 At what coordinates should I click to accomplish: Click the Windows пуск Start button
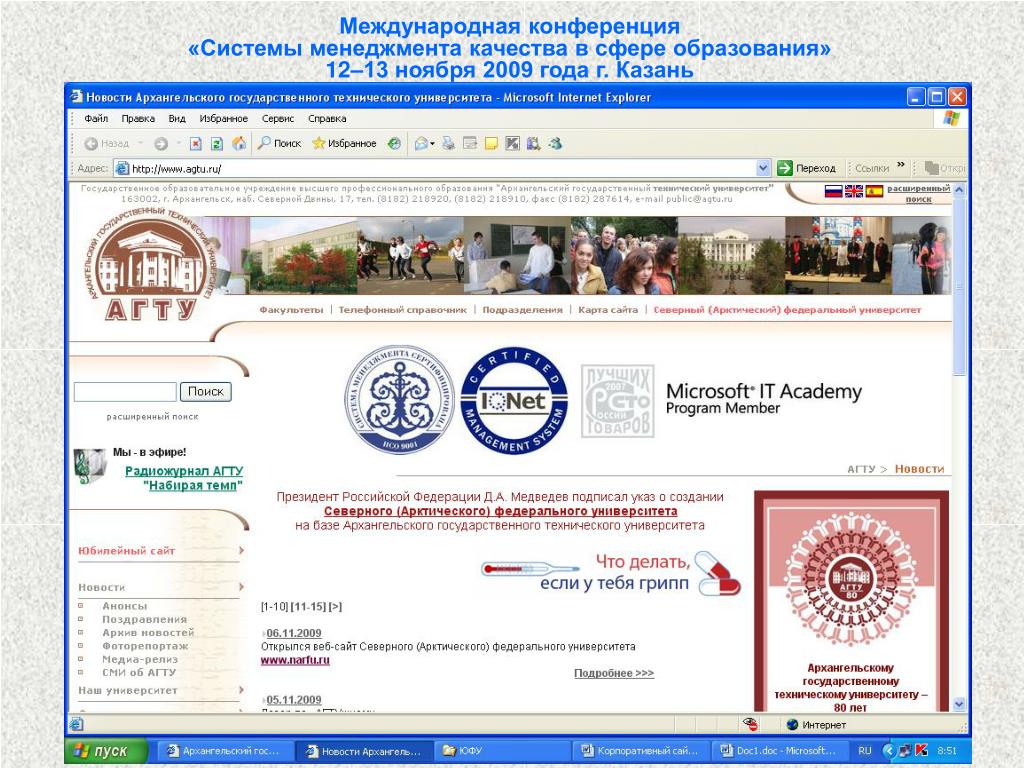106,751
